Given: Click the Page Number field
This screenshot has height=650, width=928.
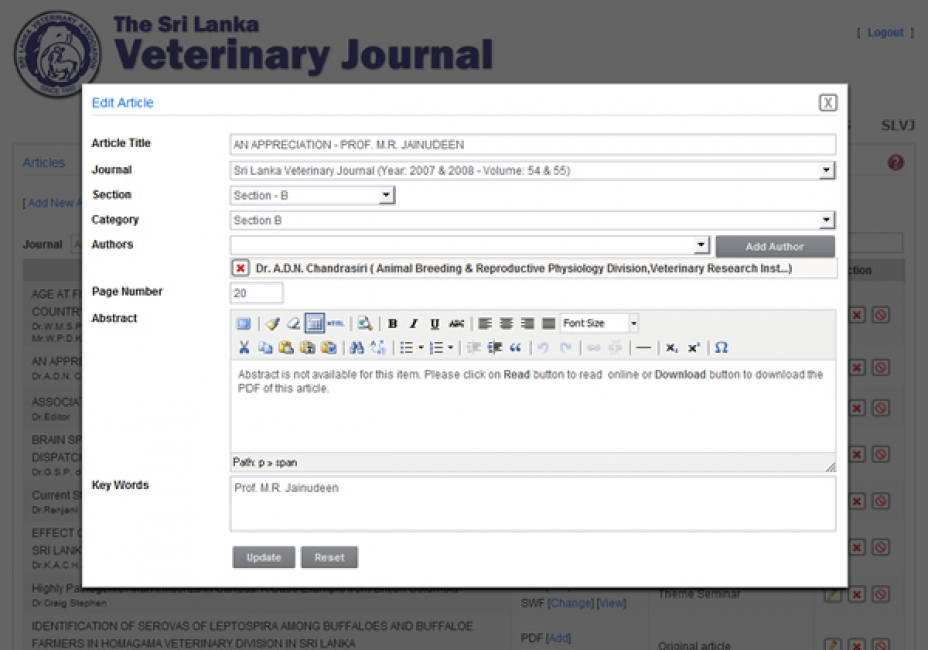Looking at the screenshot, I should pos(256,293).
